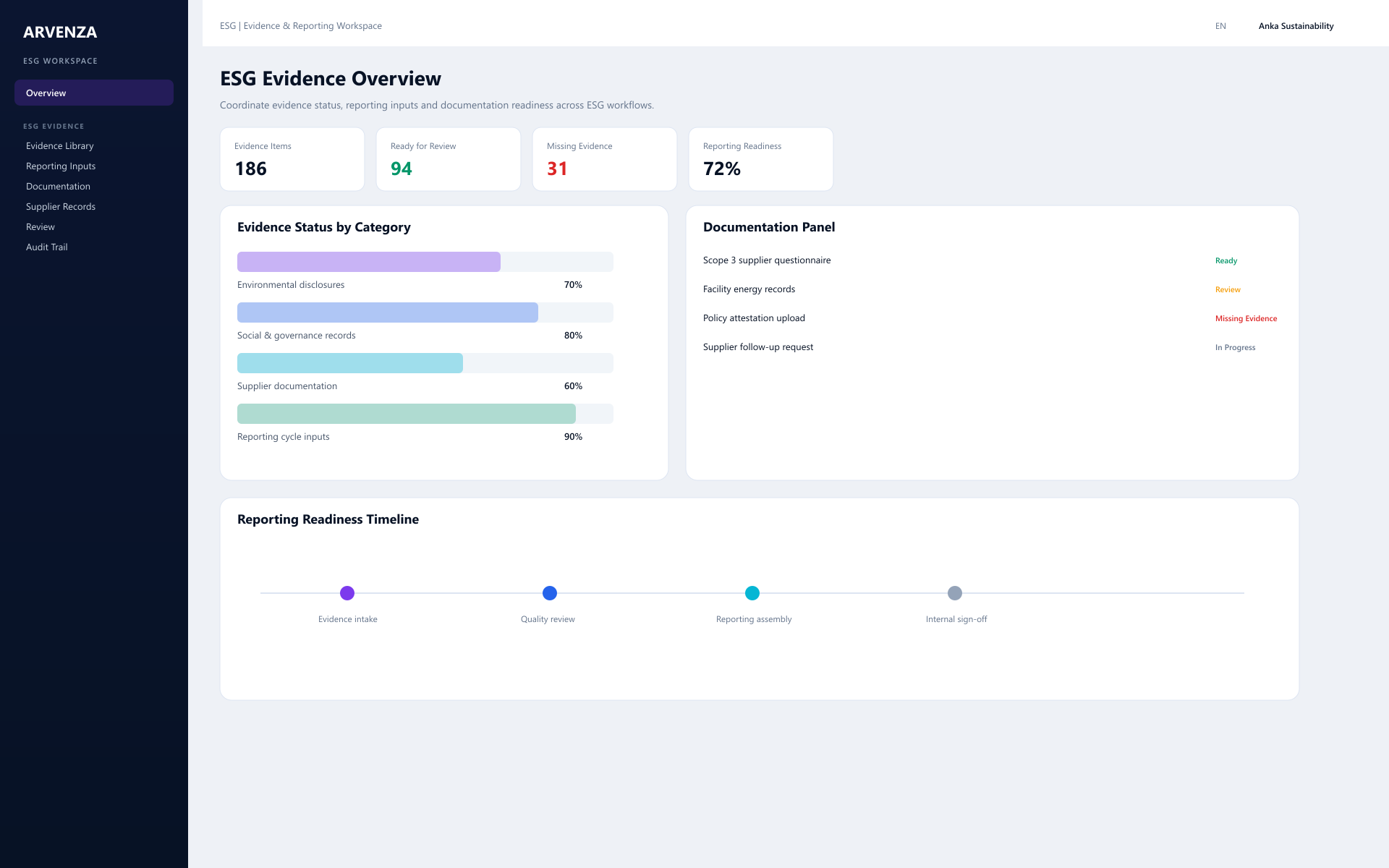Click Policy attestation upload row
The height and width of the screenshot is (868, 1389).
click(x=992, y=318)
